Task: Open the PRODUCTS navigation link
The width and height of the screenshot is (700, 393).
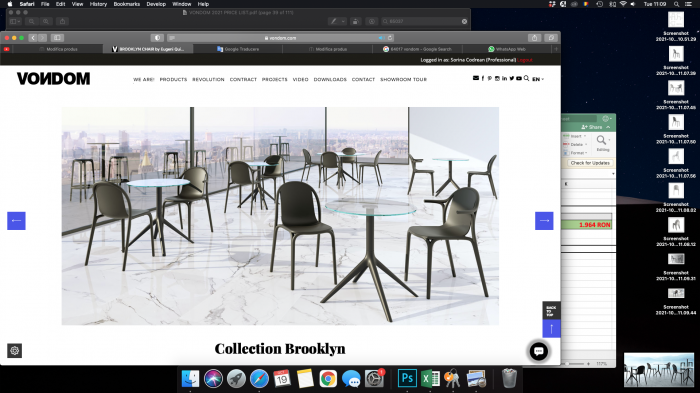Action: click(173, 79)
